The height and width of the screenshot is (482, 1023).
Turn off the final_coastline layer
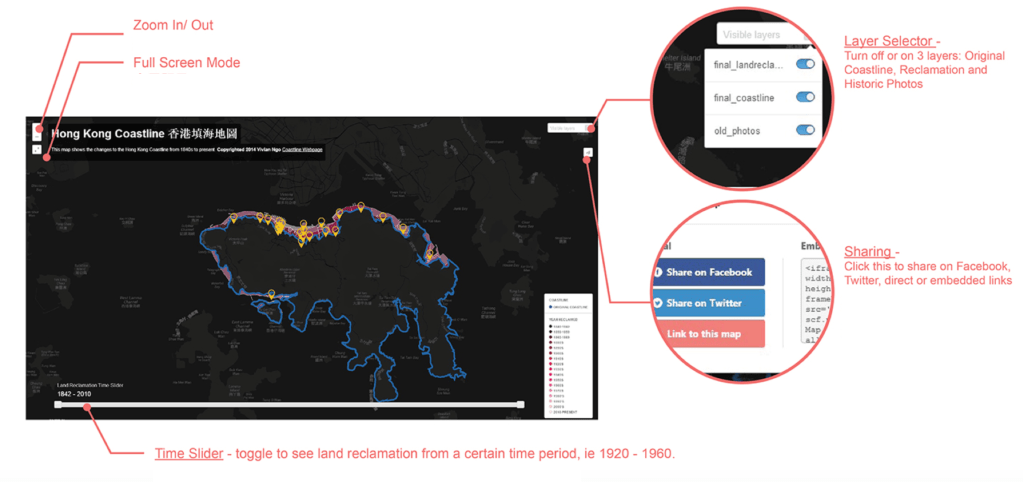pyautogui.click(x=805, y=98)
